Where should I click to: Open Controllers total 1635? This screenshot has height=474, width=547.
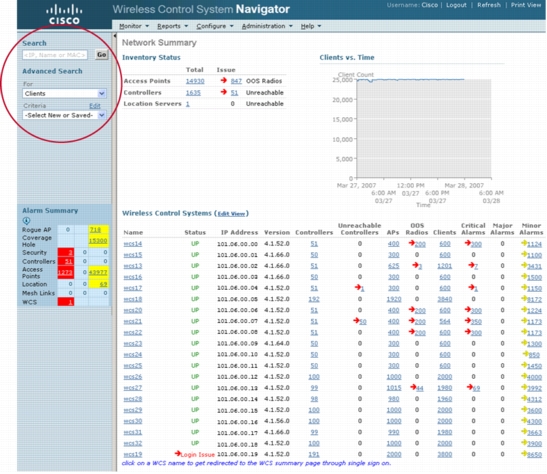click(193, 92)
